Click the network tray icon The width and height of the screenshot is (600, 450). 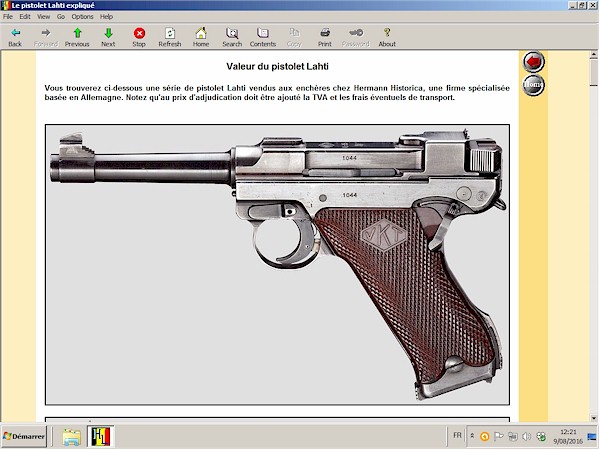coord(513,436)
